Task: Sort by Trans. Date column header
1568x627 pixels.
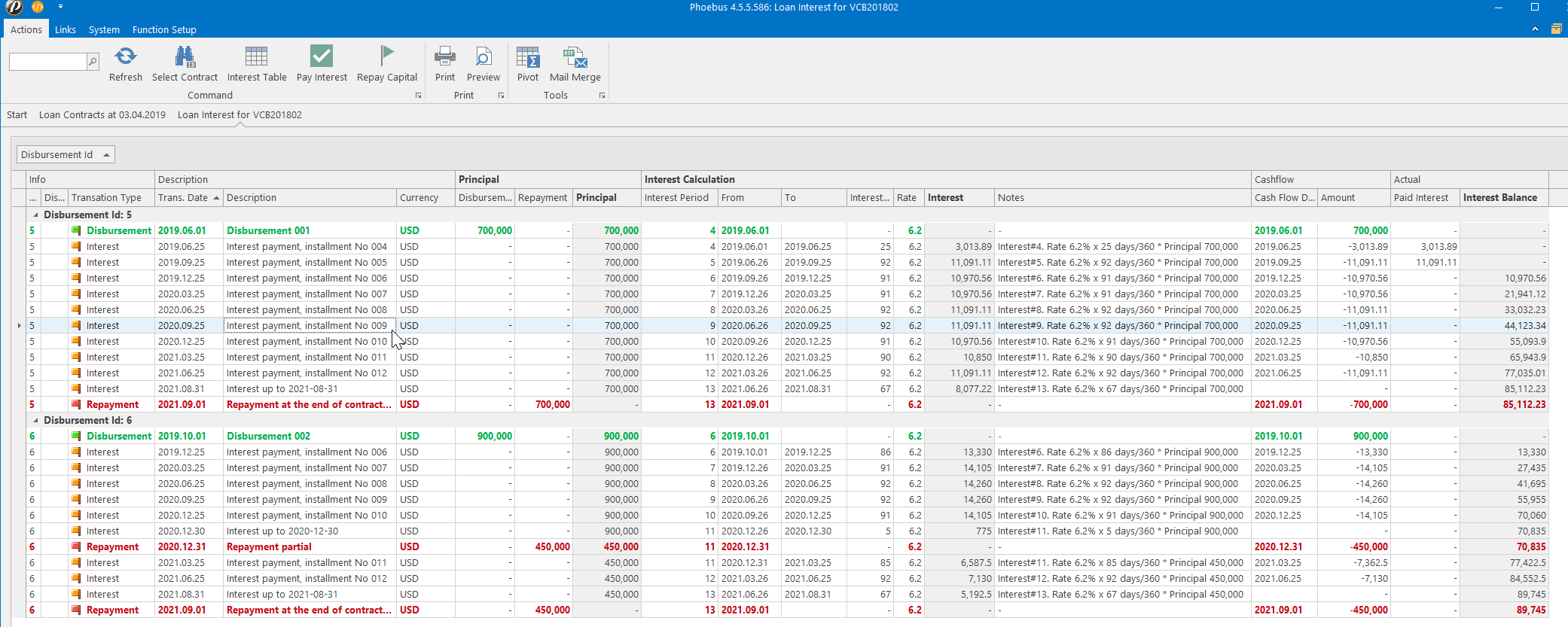Action: (x=183, y=198)
